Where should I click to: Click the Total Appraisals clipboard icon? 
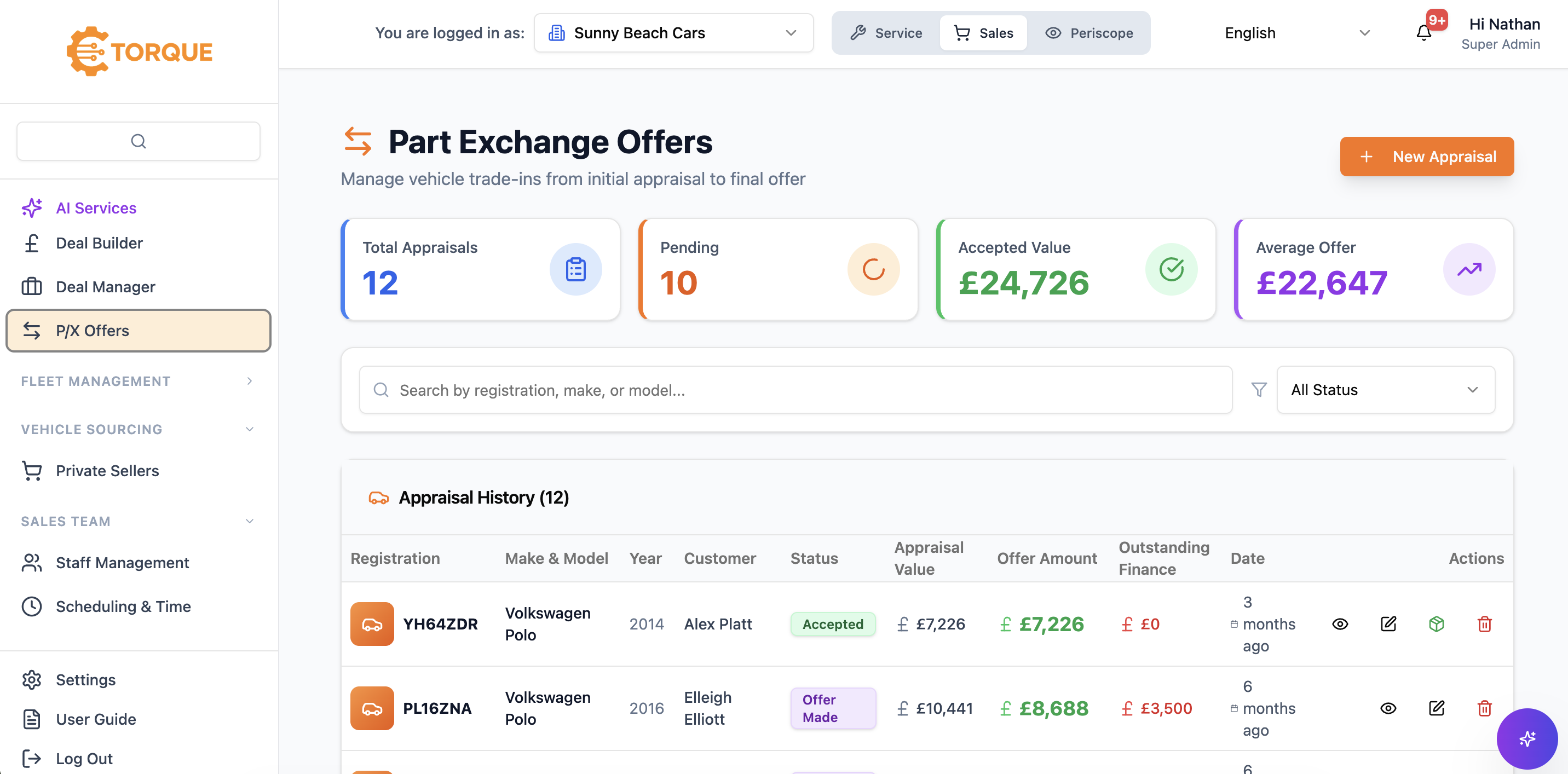point(575,269)
